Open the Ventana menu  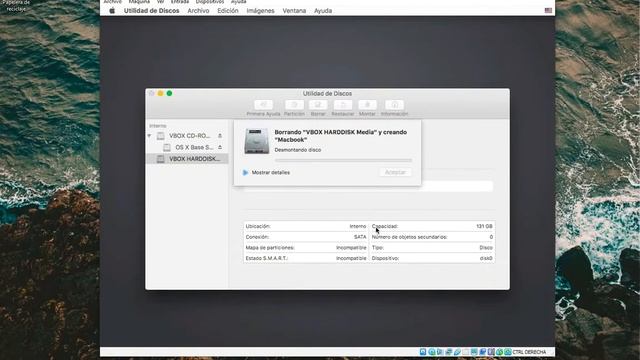click(x=294, y=11)
